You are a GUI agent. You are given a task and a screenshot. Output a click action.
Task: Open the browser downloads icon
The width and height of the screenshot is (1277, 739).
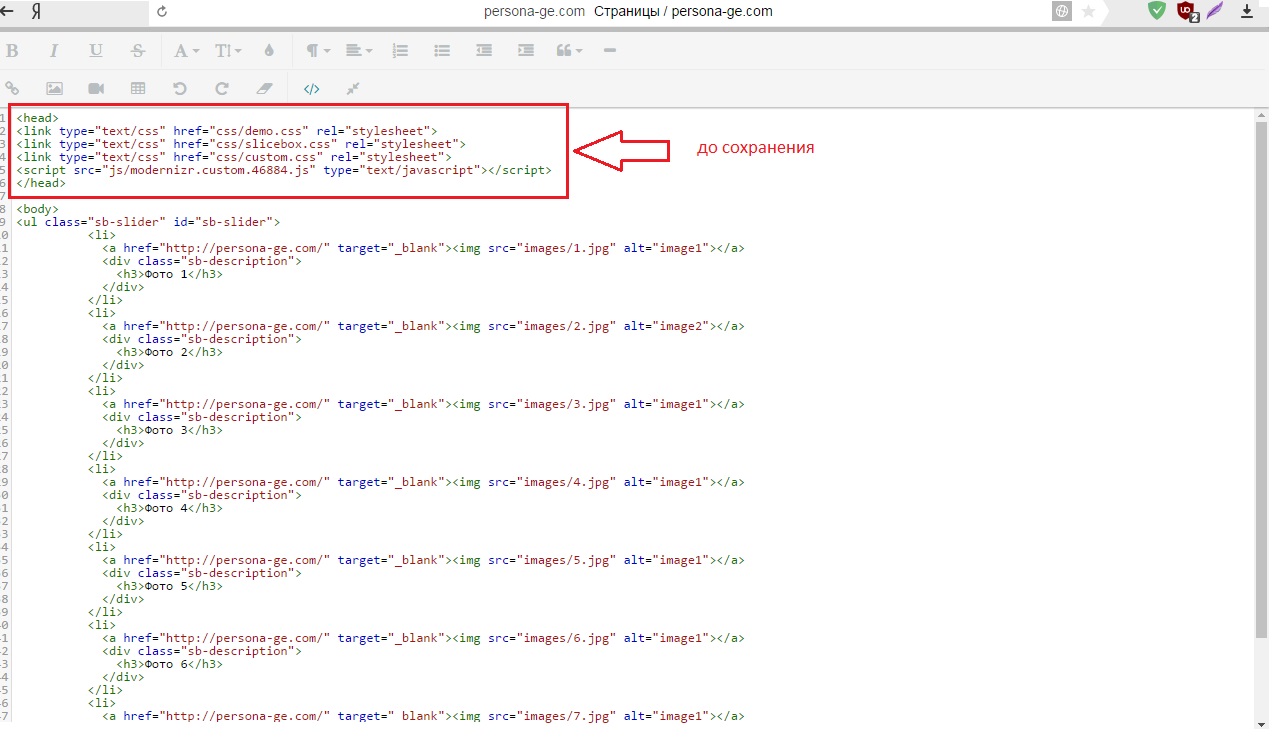coord(1247,12)
